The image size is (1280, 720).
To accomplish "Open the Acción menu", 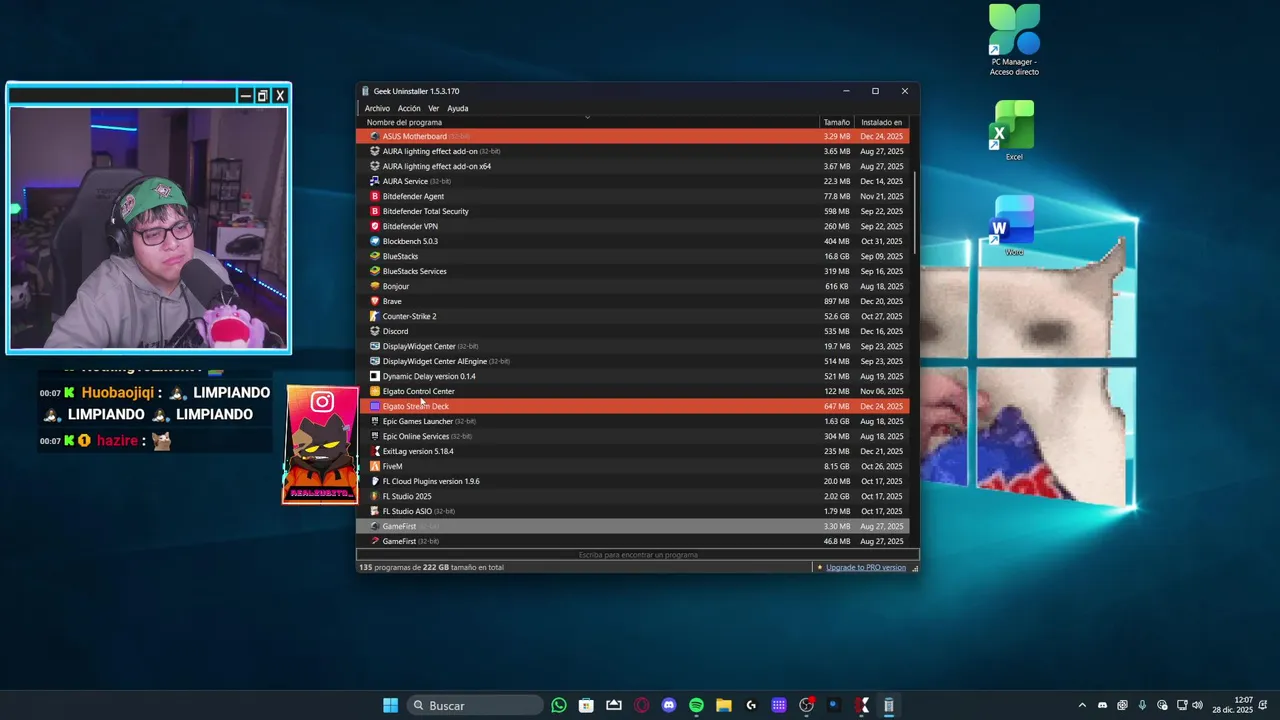I will pyautogui.click(x=409, y=108).
